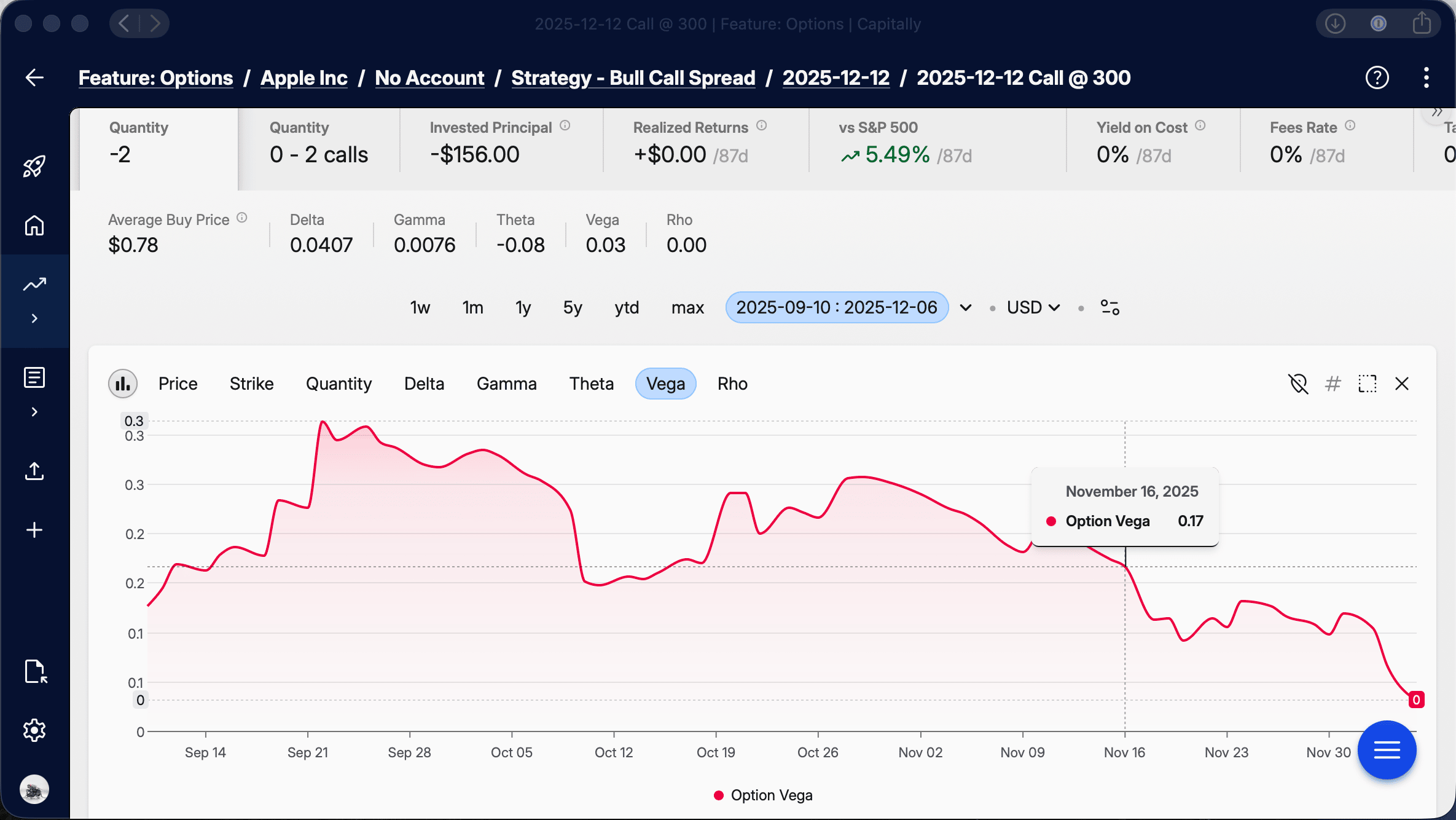Screen dimensions: 1456x820
Task: Open the portfolio trend chart sidebar icon
Action: tap(34, 283)
